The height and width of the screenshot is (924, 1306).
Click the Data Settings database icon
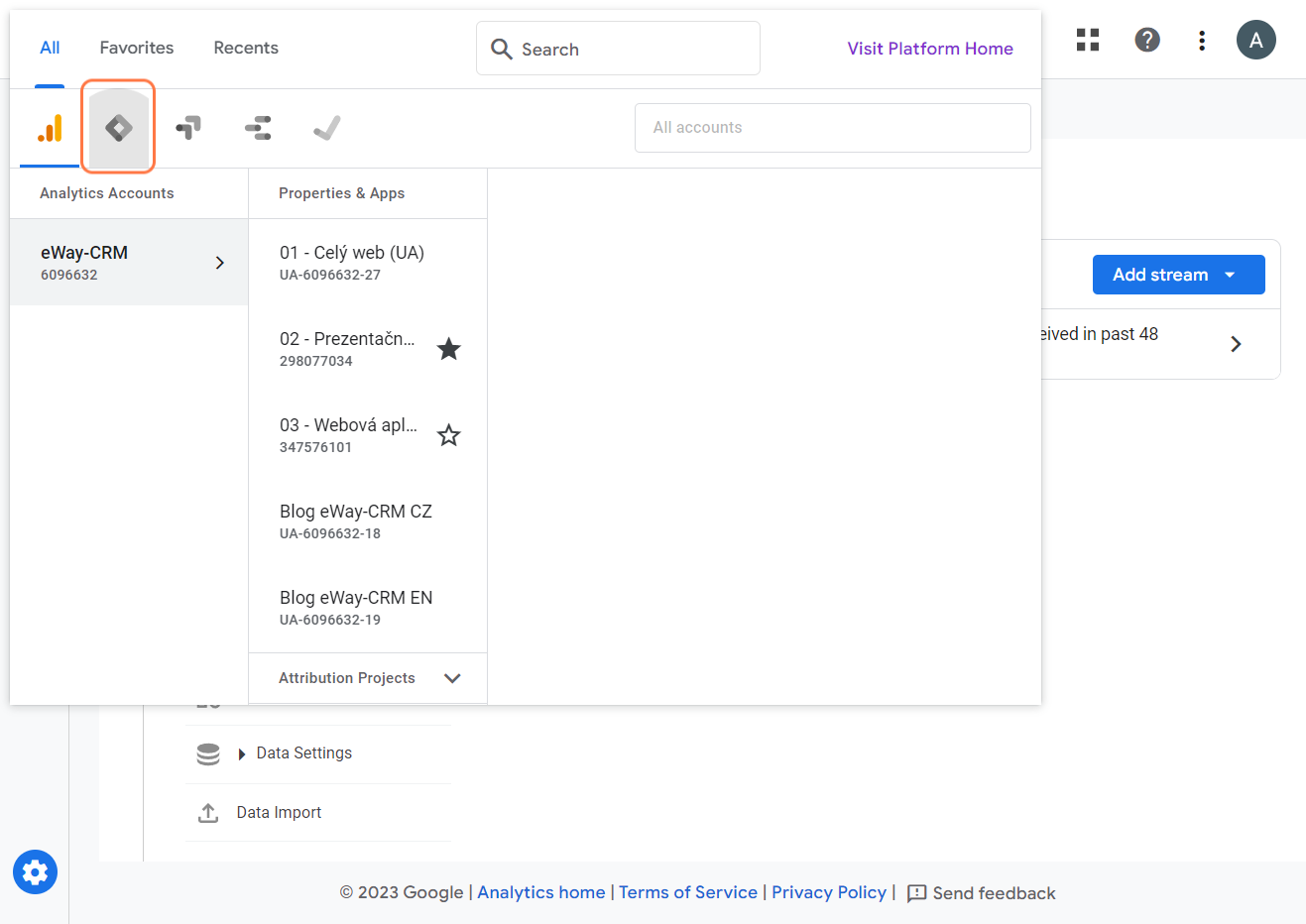[x=208, y=754]
